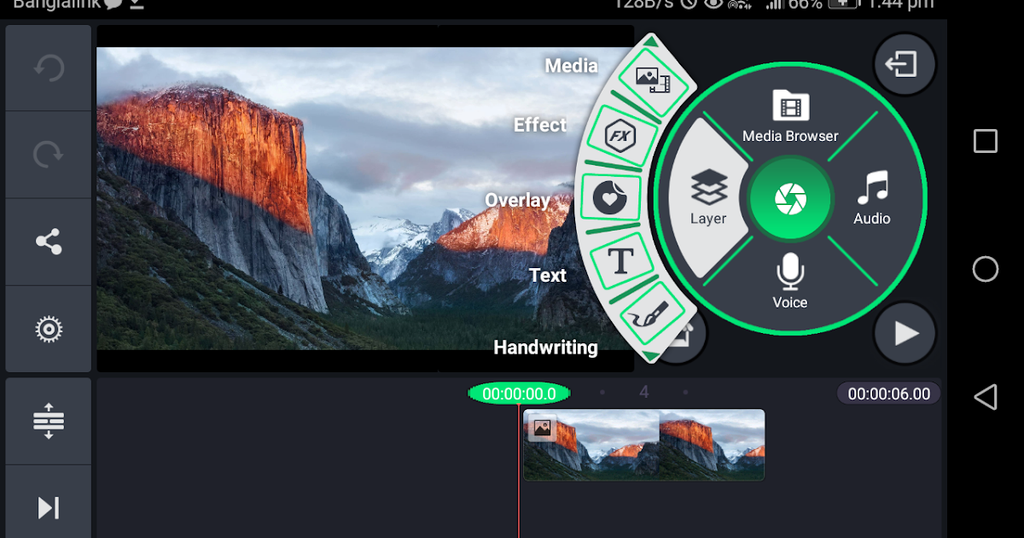Select the Overlay sticker icon
The image size is (1024, 538).
point(610,197)
